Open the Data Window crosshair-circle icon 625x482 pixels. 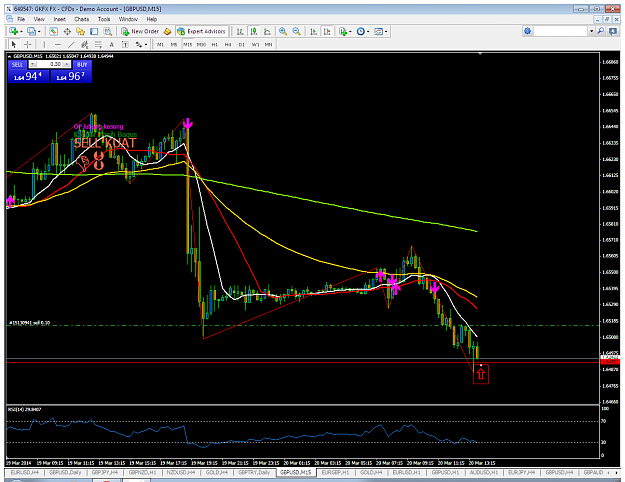coord(67,31)
